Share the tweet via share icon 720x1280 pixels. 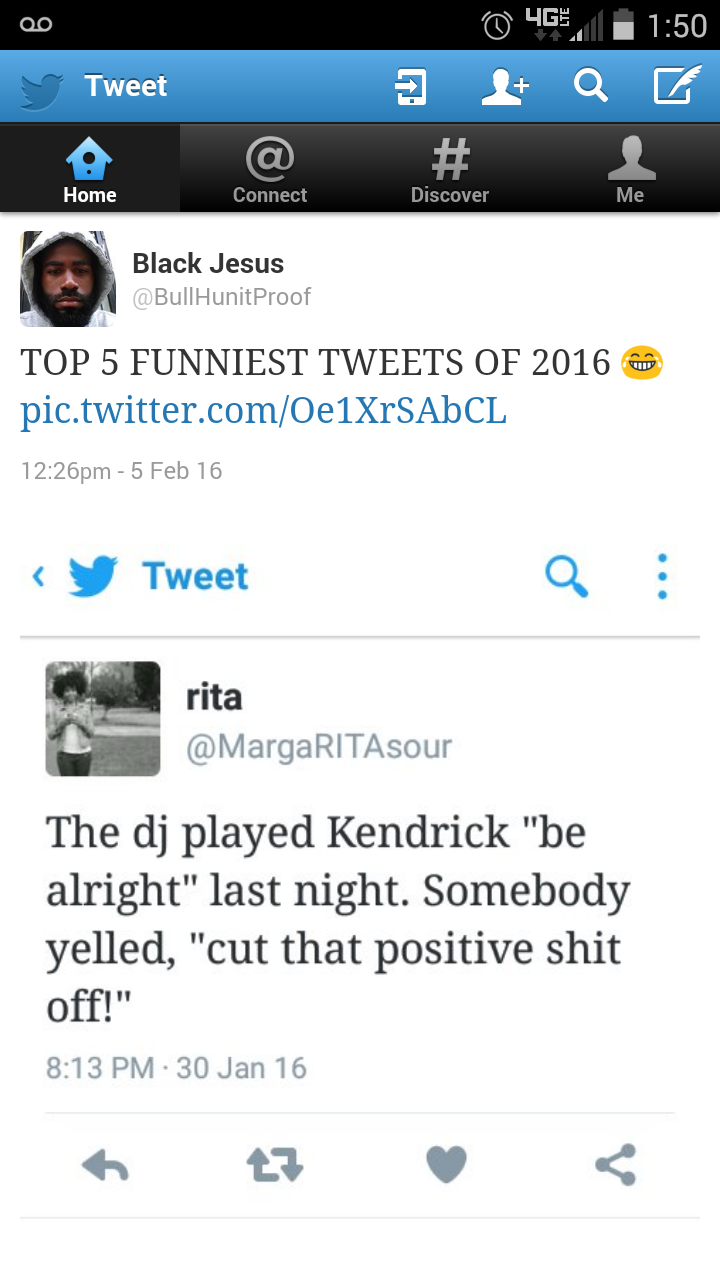click(615, 1165)
